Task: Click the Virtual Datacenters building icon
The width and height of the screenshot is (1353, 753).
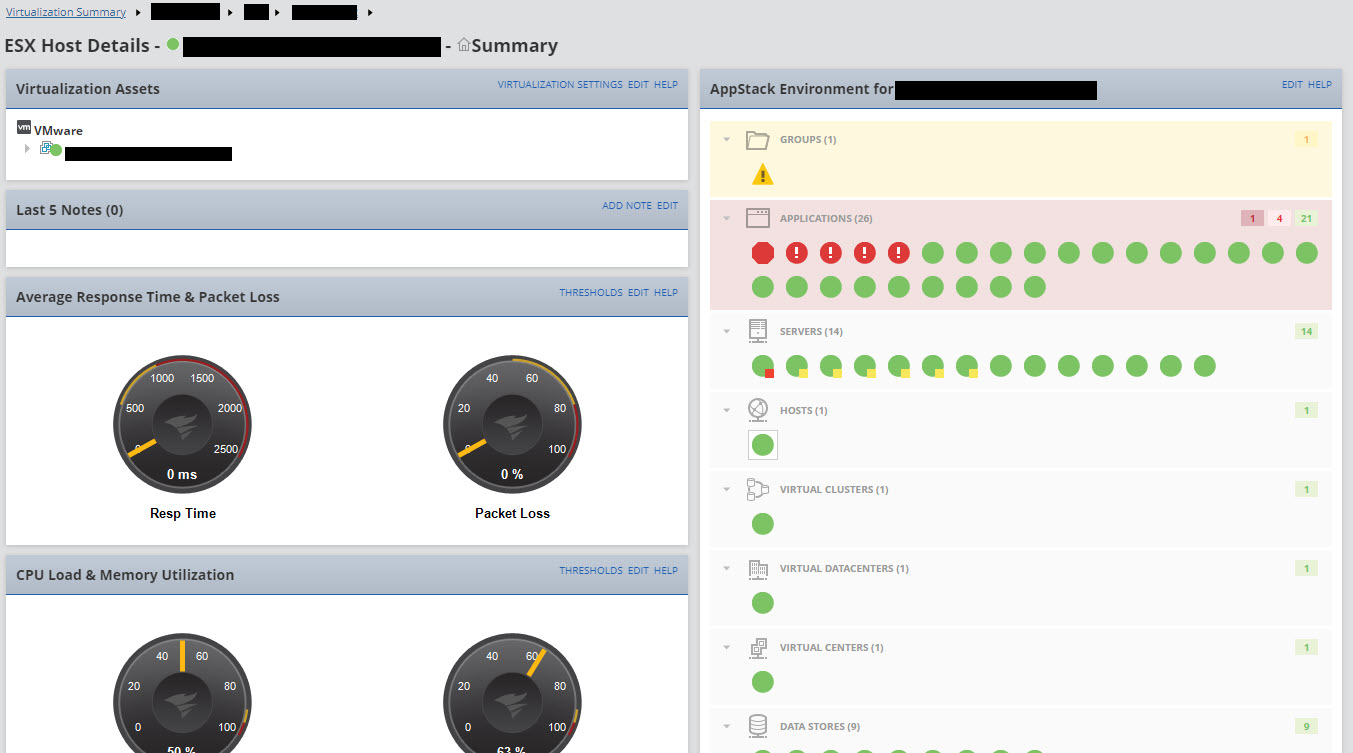Action: [758, 568]
